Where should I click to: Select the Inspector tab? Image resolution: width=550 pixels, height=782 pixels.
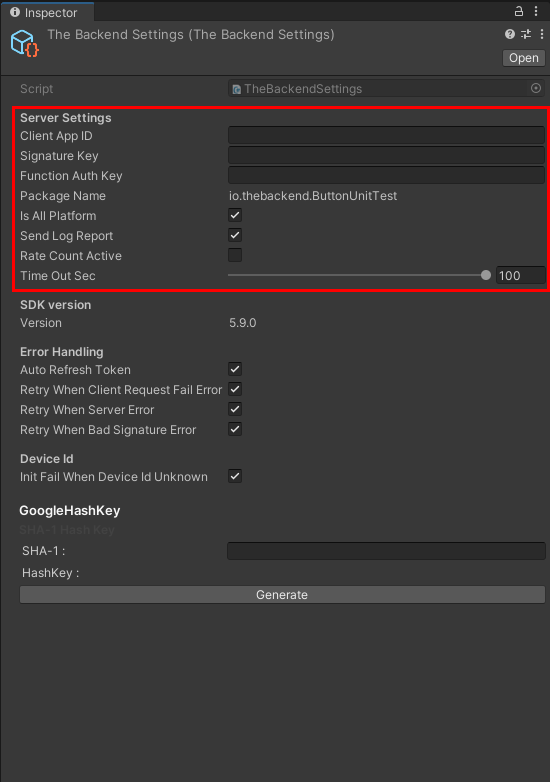(46, 12)
